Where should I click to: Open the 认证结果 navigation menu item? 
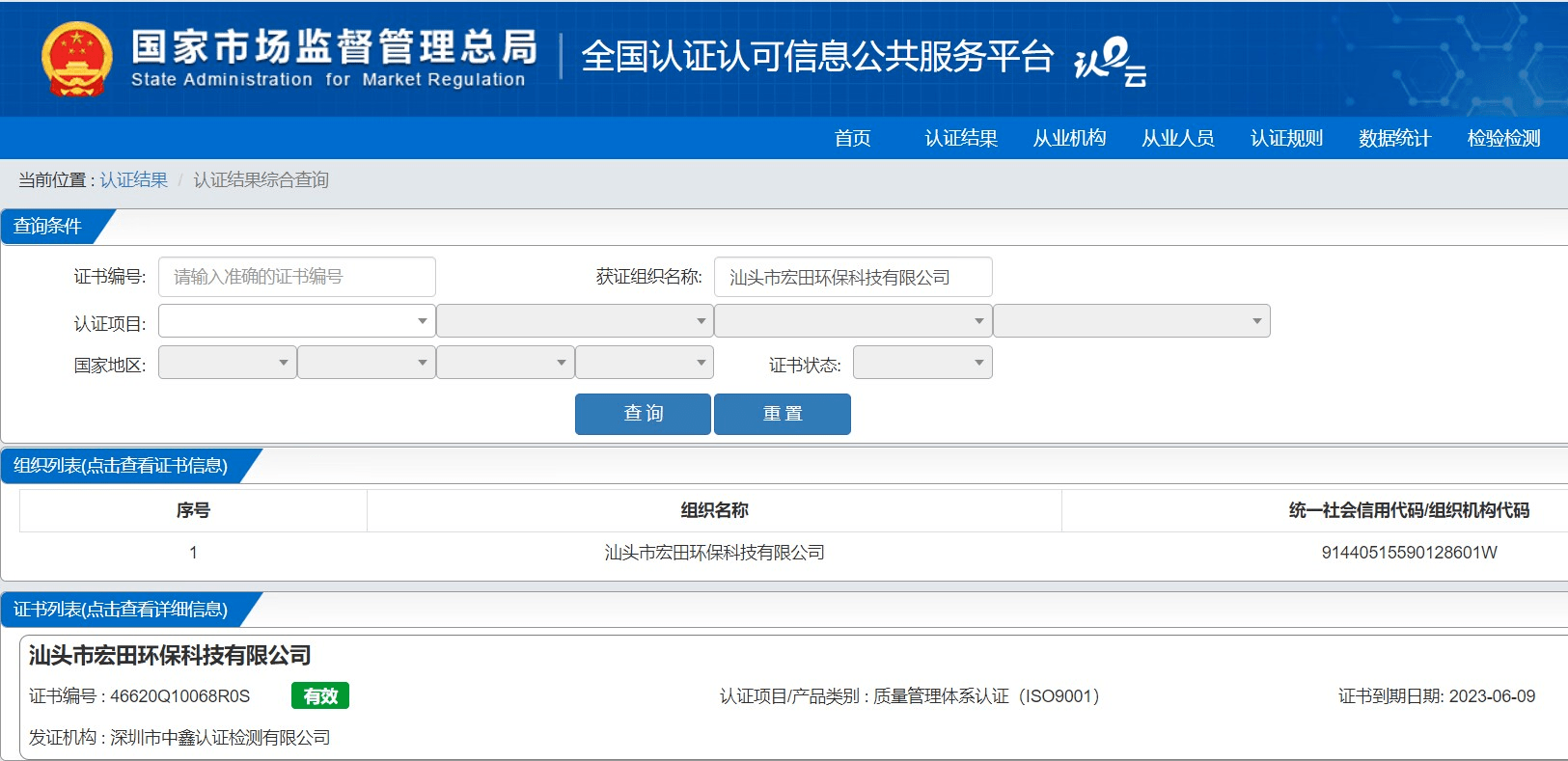960,138
